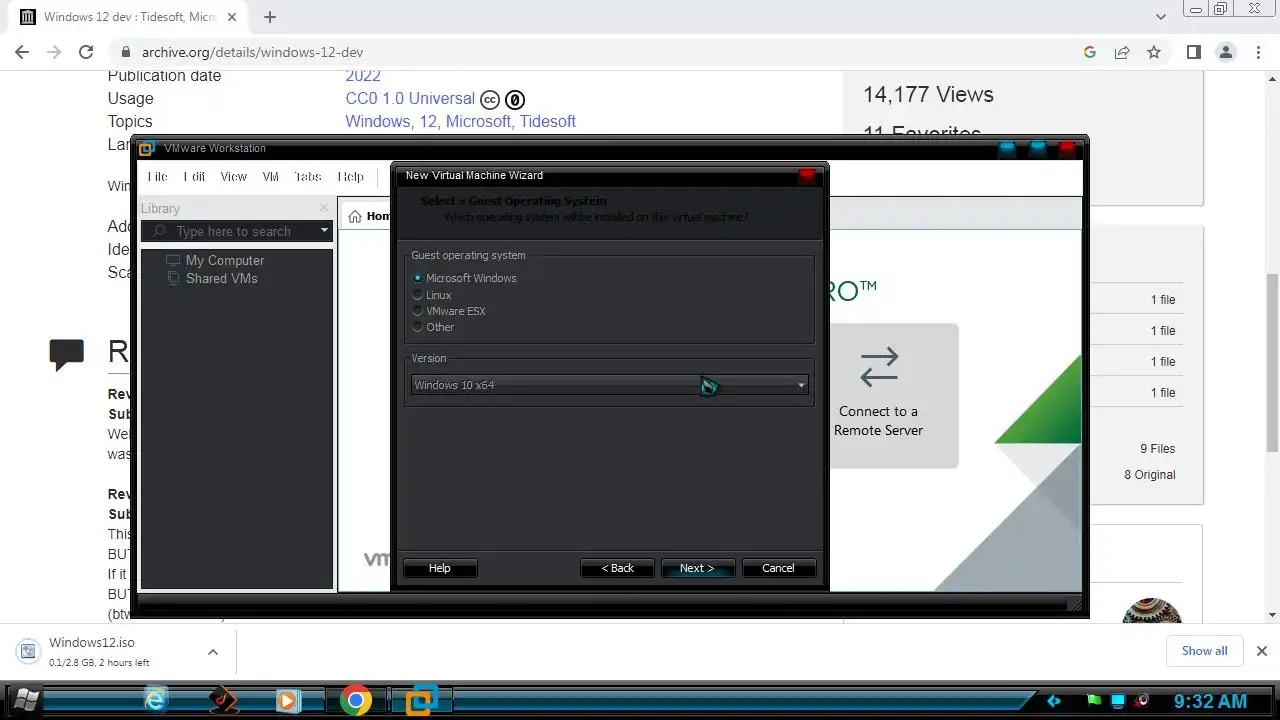
Task: Switch to Chrome from the taskbar
Action: [x=355, y=701]
